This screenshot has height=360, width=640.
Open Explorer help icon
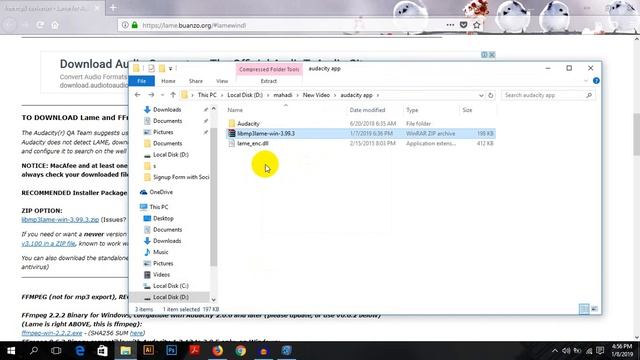596,81
